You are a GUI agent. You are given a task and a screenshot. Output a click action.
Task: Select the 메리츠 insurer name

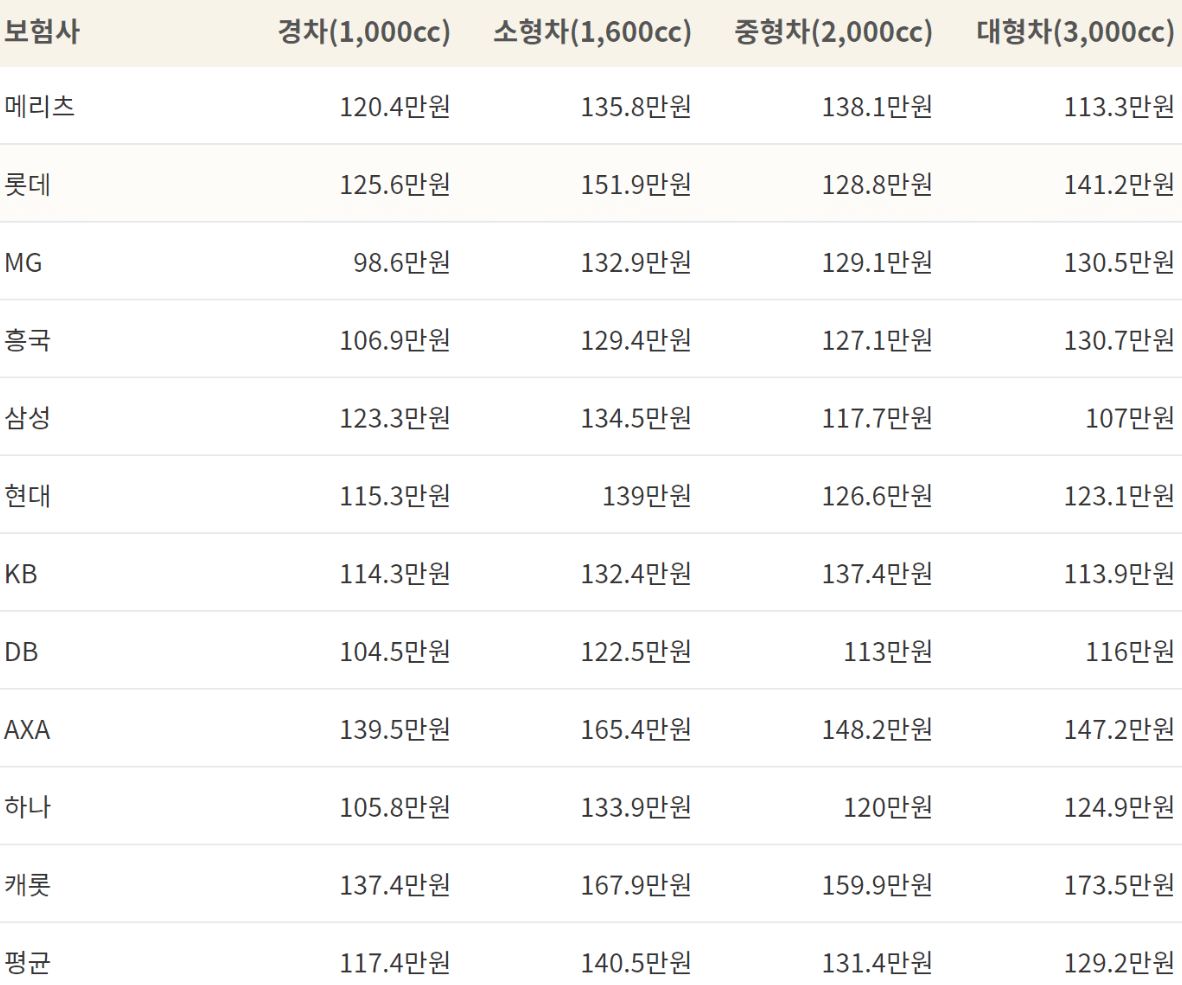point(40,106)
